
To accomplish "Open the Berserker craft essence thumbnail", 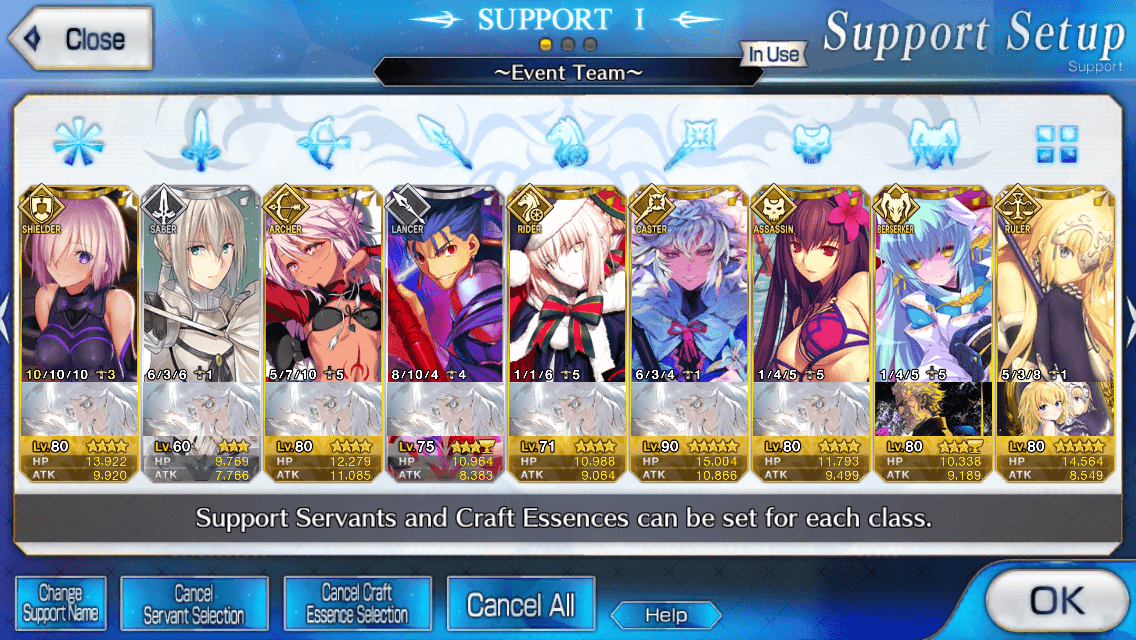I will coord(933,410).
